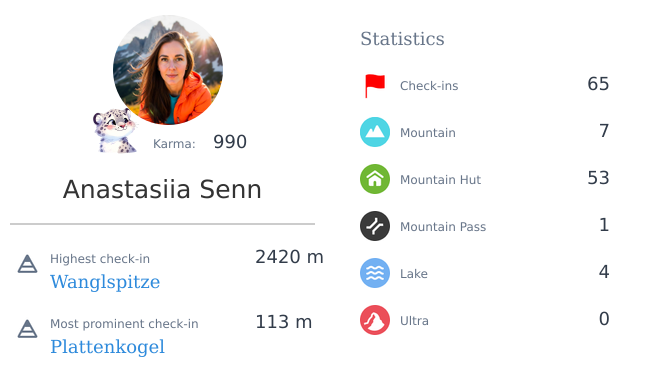Click the triangle icon beside Highest check-in
The width and height of the screenshot is (650, 385).
coord(27,264)
